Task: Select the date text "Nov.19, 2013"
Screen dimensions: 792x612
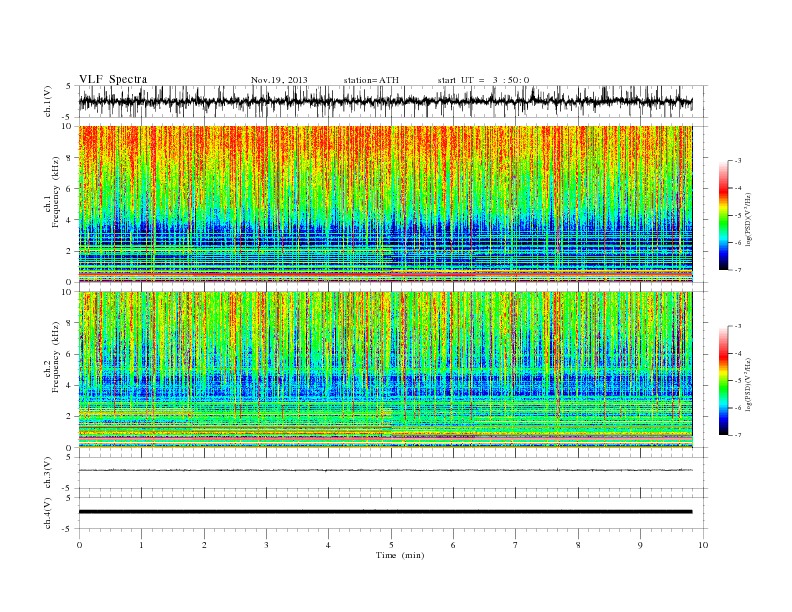Action: tap(279, 80)
